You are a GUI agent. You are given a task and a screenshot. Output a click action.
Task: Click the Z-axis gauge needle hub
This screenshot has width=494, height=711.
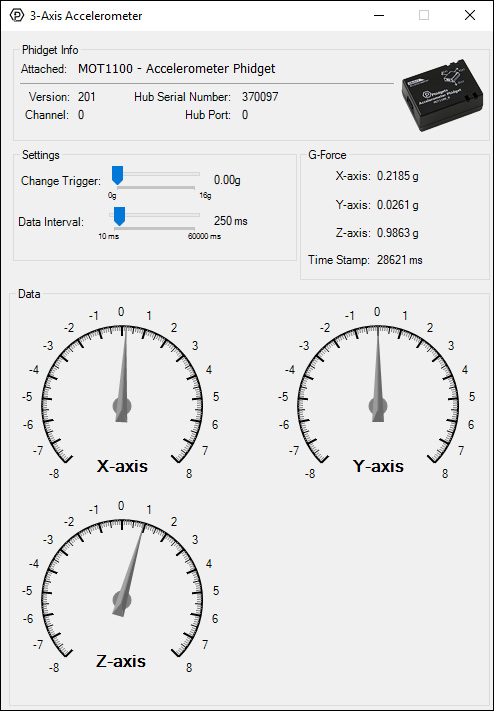click(x=122, y=600)
